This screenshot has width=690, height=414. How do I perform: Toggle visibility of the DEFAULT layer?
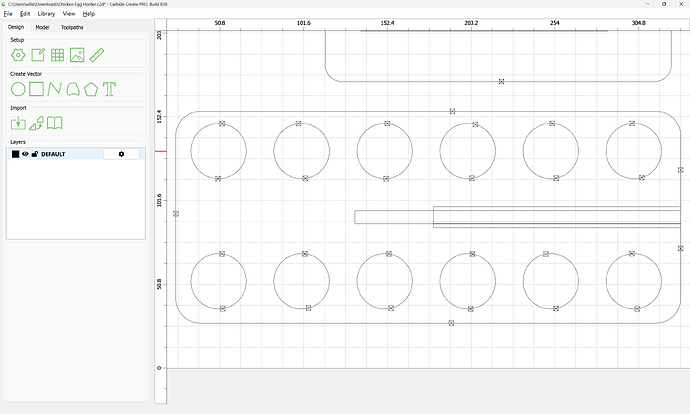tap(25, 154)
